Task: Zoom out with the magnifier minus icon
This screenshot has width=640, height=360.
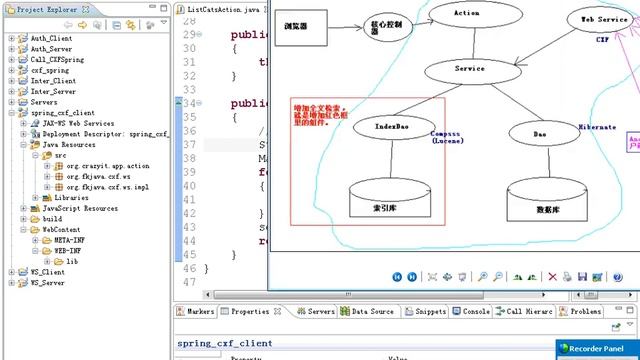Action: [x=498, y=277]
